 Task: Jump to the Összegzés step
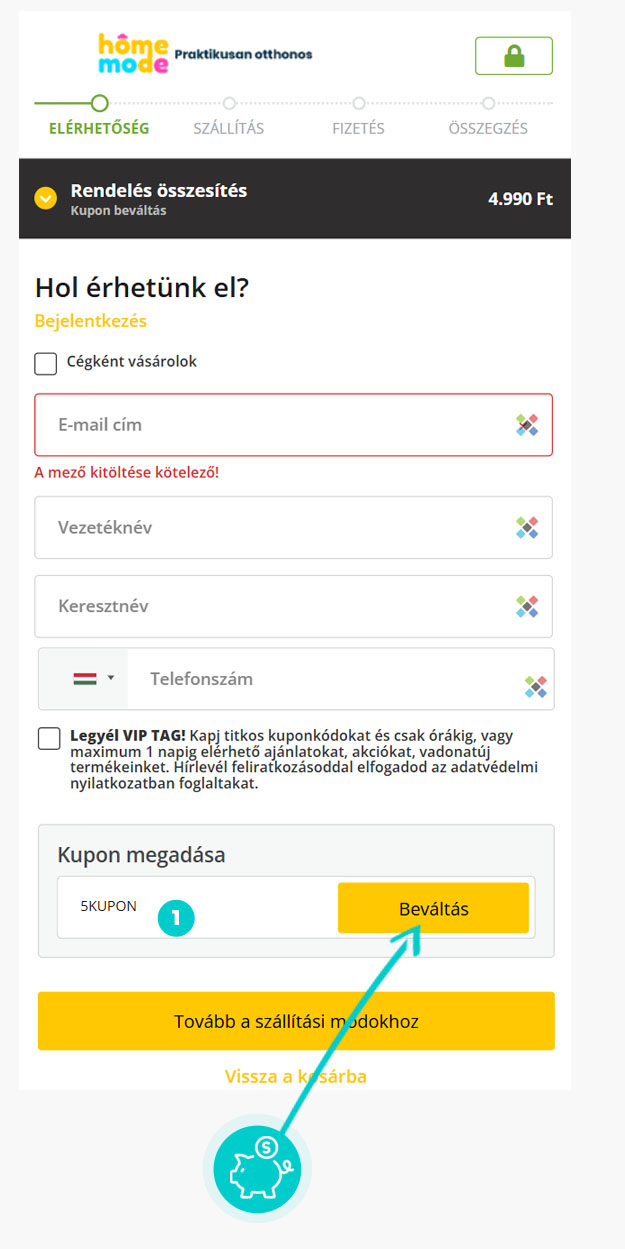click(x=488, y=128)
